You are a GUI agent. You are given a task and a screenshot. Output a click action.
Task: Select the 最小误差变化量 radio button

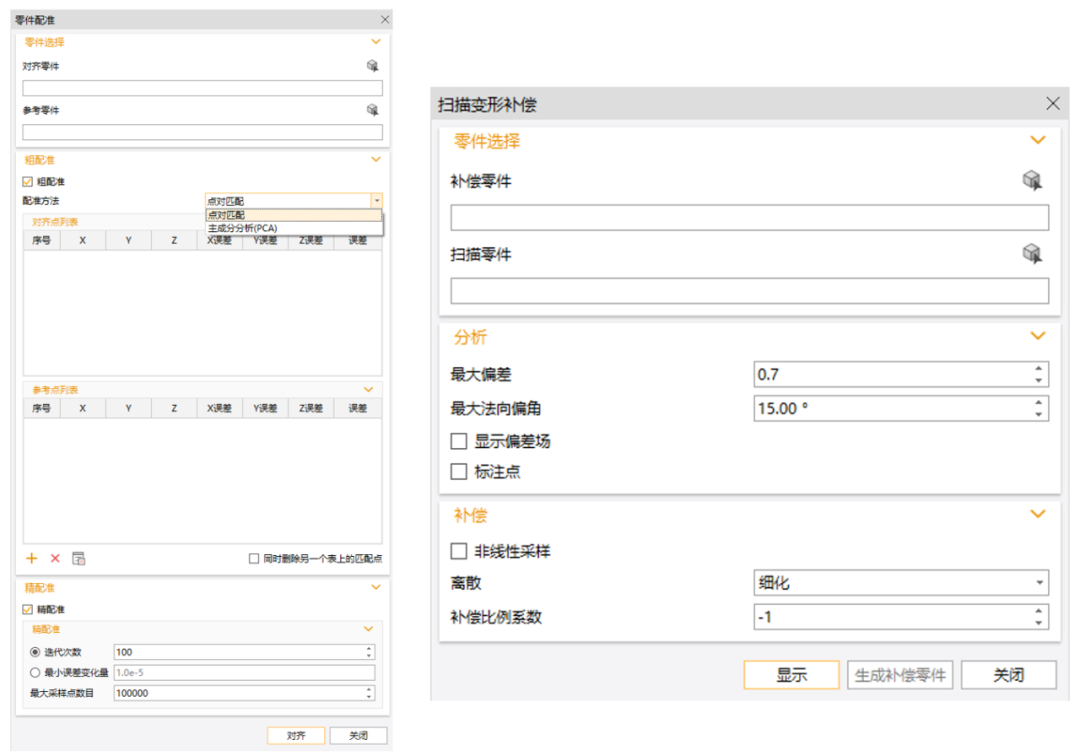click(36, 673)
